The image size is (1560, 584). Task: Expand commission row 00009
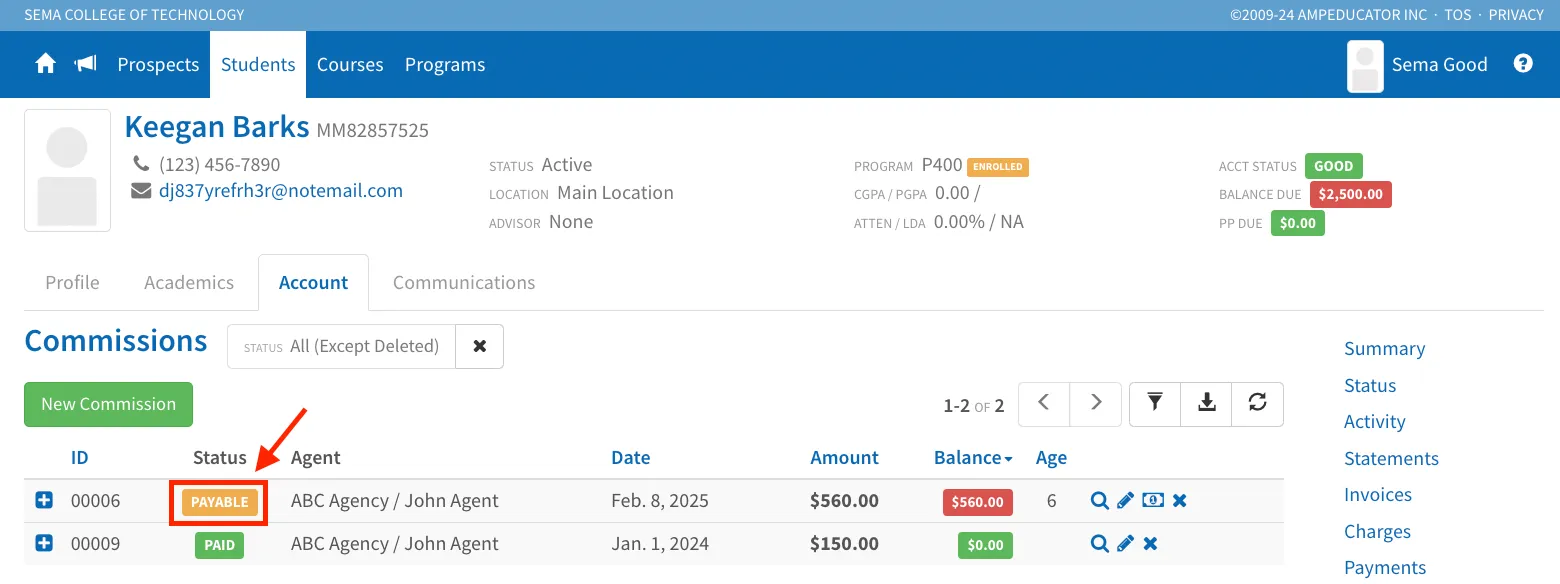tap(44, 543)
